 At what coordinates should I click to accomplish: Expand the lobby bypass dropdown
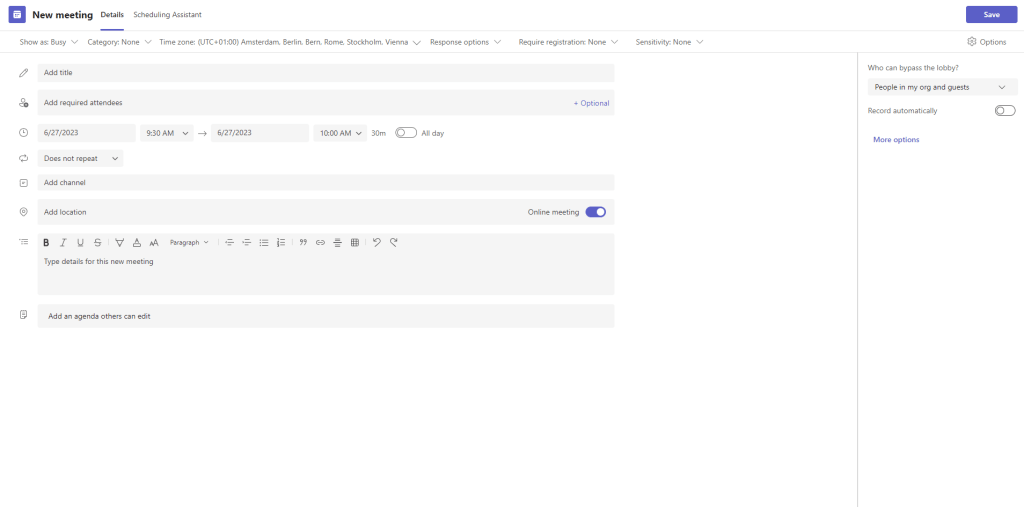pos(940,87)
